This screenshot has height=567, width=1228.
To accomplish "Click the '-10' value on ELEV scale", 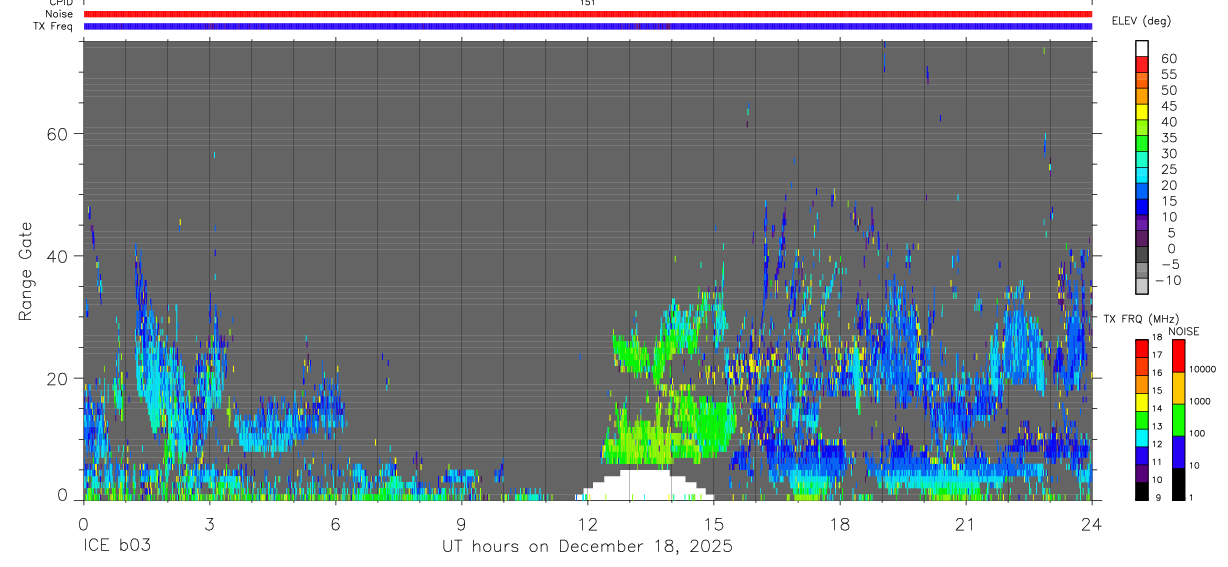I will tap(1170, 281).
